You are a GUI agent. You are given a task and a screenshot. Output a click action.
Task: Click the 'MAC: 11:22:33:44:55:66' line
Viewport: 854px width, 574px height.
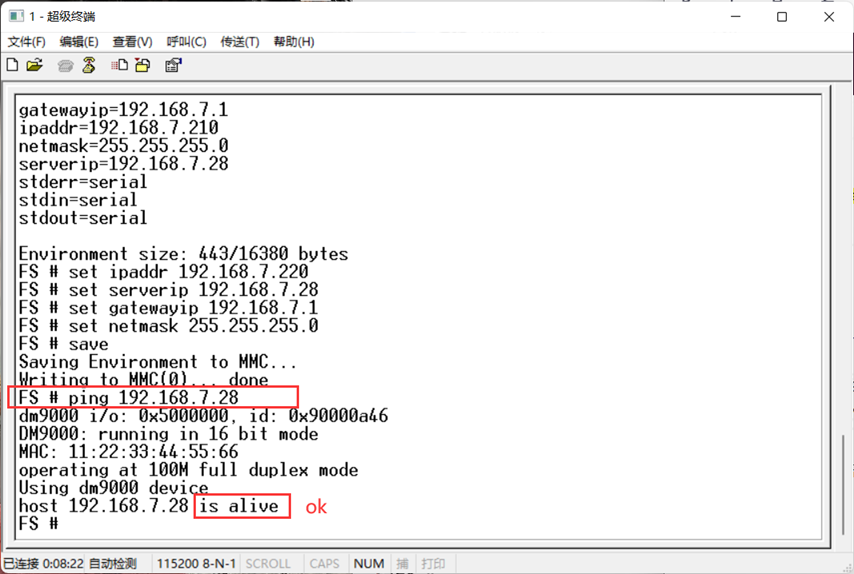[129, 451]
